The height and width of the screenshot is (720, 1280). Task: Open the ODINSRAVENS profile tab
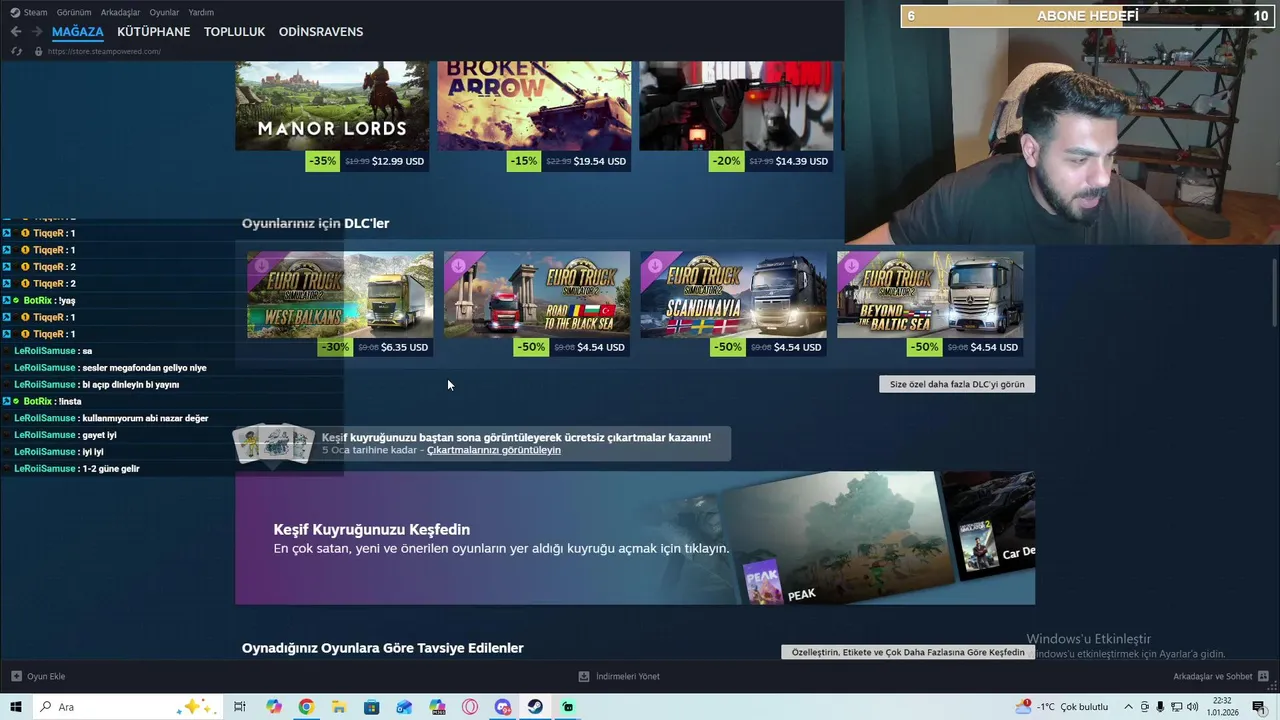tap(321, 32)
